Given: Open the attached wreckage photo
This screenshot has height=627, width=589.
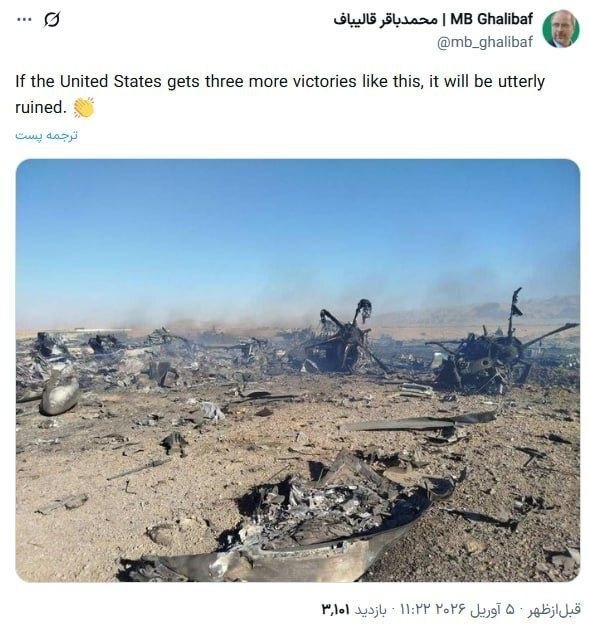Looking at the screenshot, I should click(298, 370).
